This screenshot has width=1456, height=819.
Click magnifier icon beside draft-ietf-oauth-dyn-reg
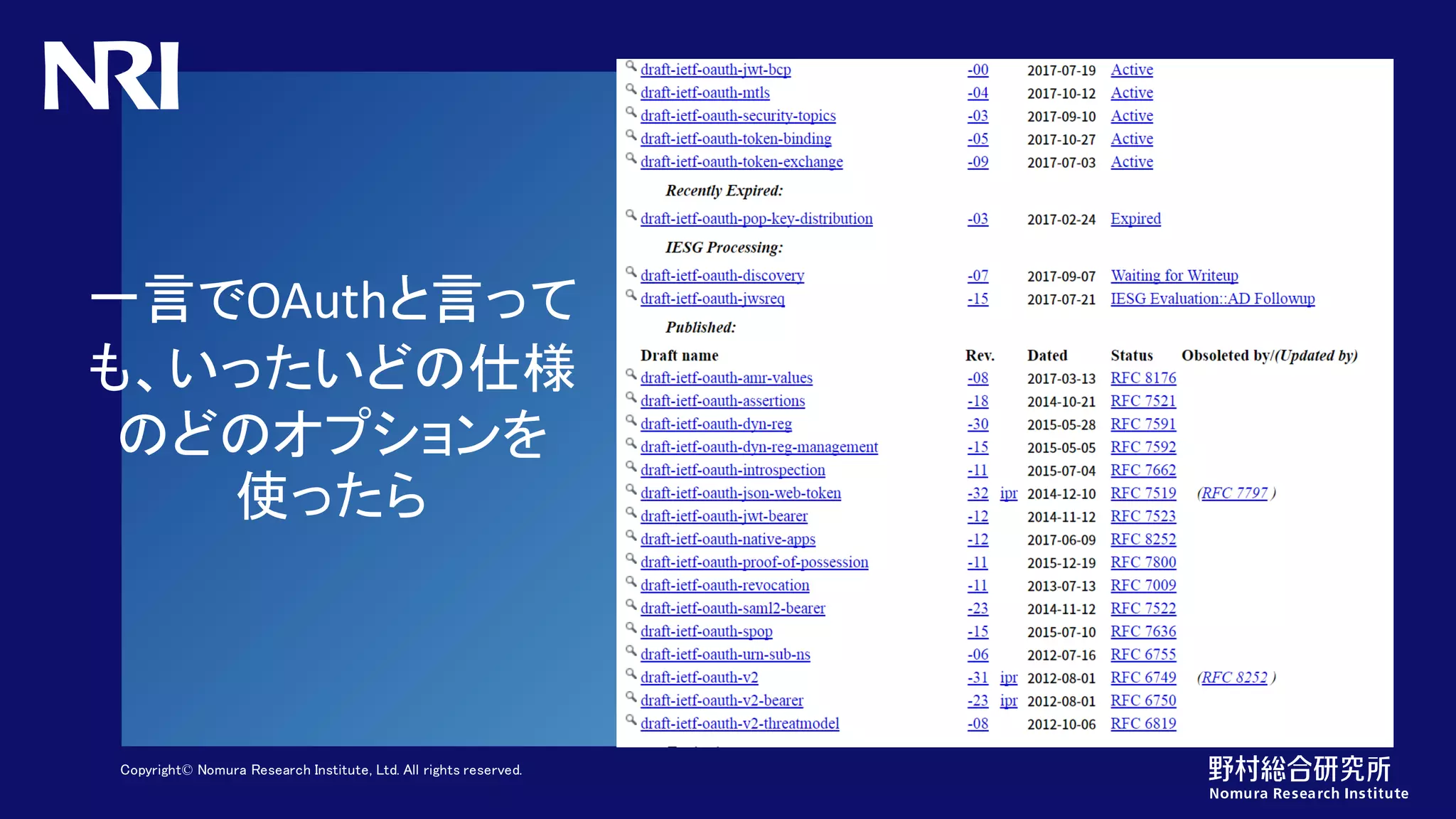coord(631,421)
